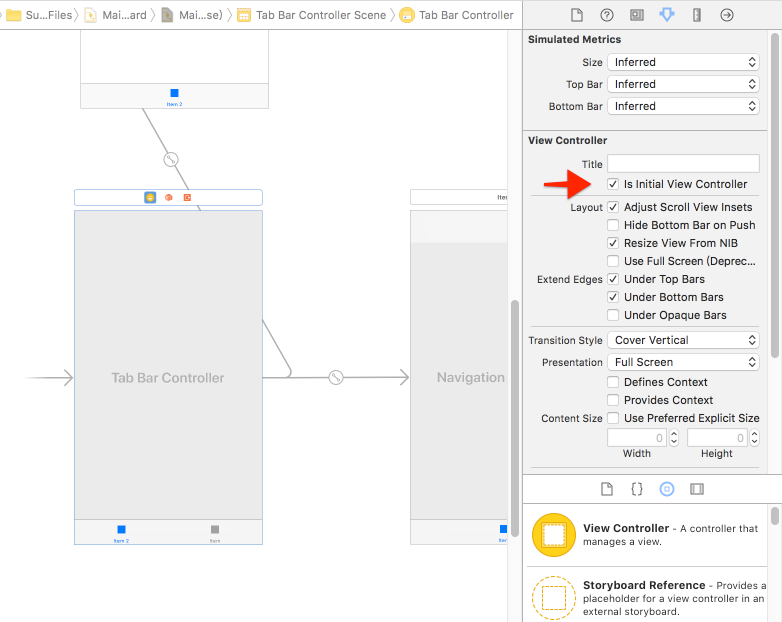Click the Height content size field

[718, 437]
